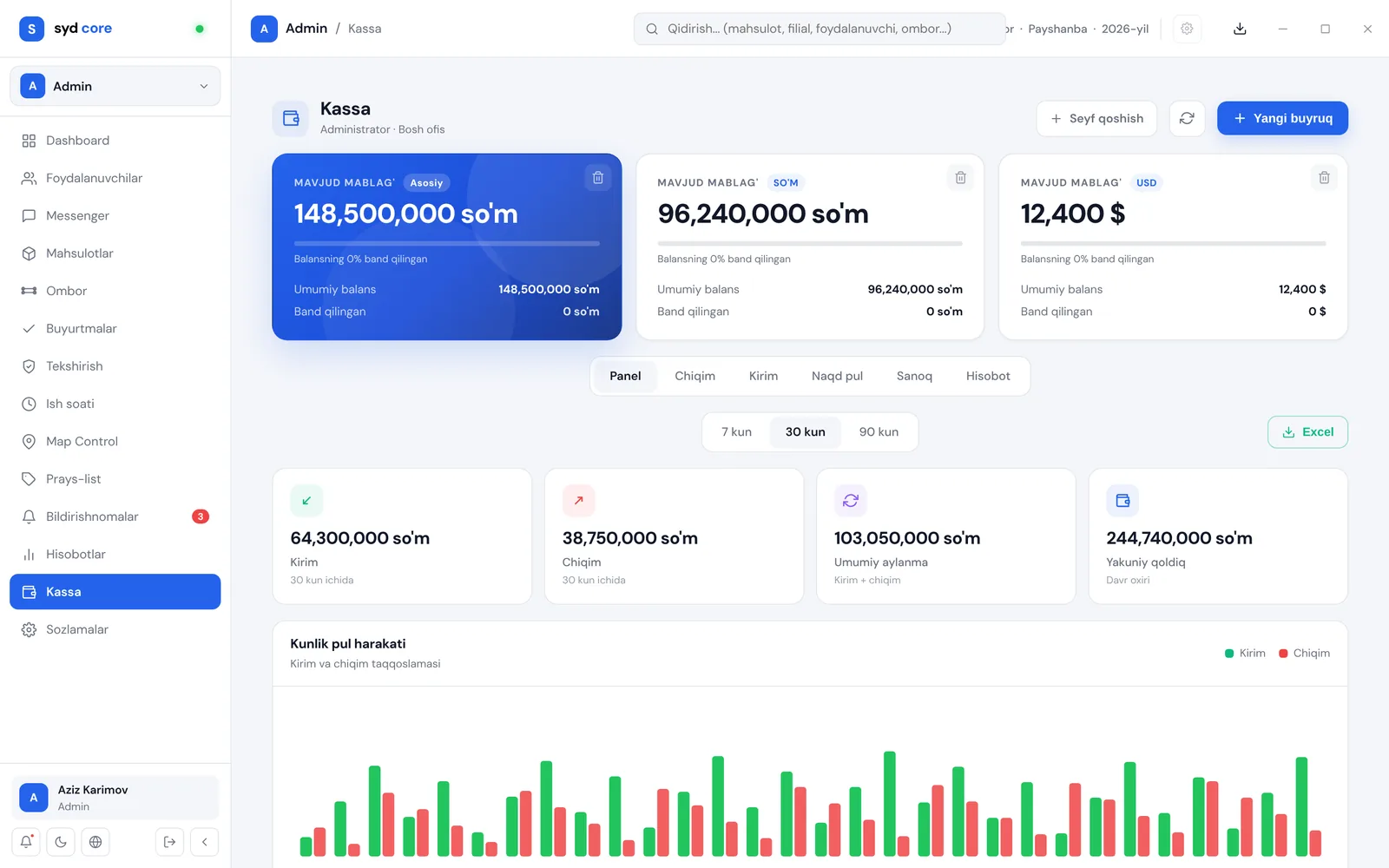Toggle Chiqim legend red swatch
Screen dimensions: 1389x868
point(1283,654)
